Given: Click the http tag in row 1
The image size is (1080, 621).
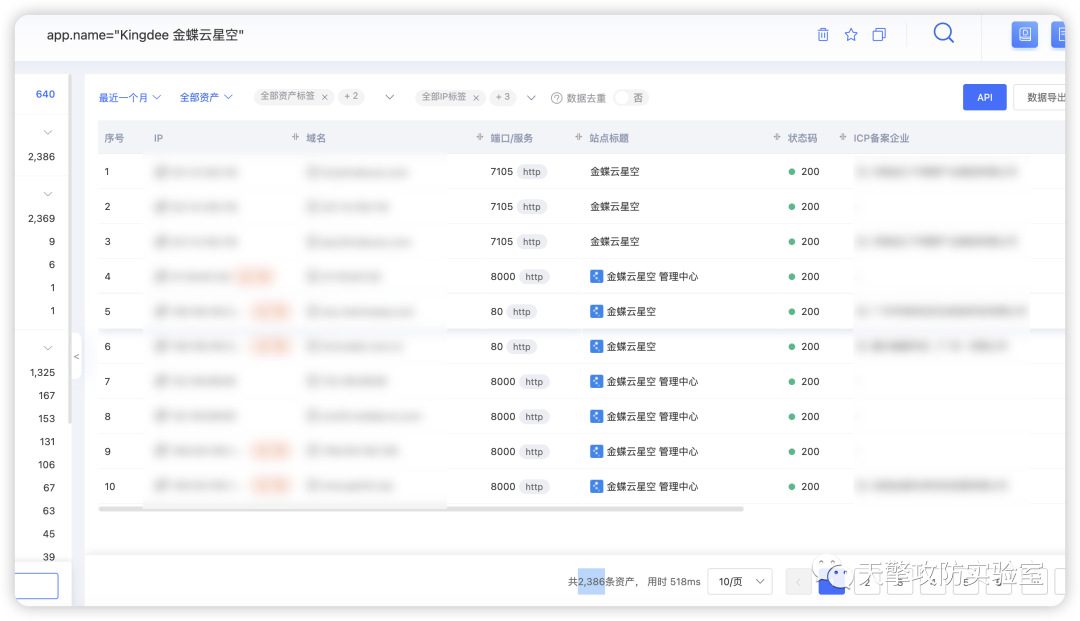Looking at the screenshot, I should (x=532, y=172).
